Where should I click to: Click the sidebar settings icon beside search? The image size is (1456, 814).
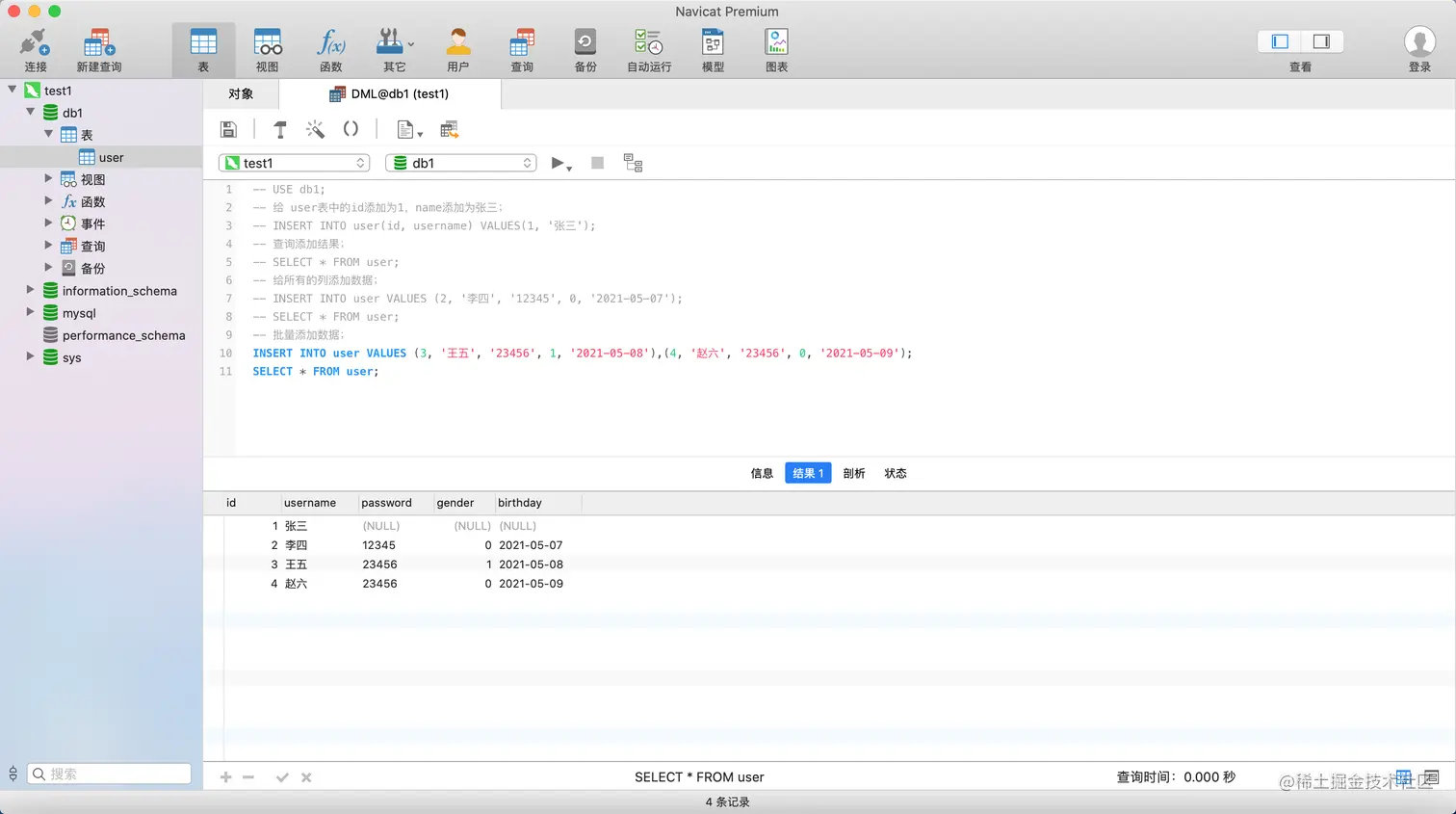[x=13, y=774]
